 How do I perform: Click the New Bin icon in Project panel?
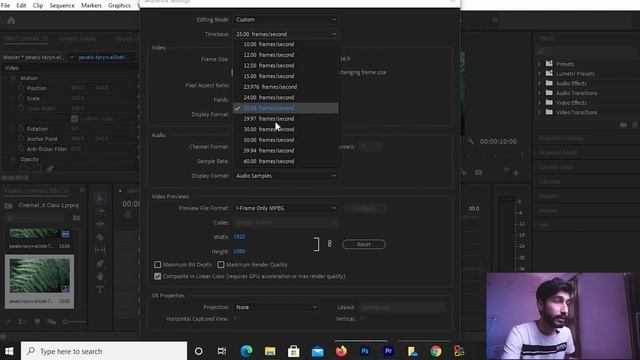point(76,218)
